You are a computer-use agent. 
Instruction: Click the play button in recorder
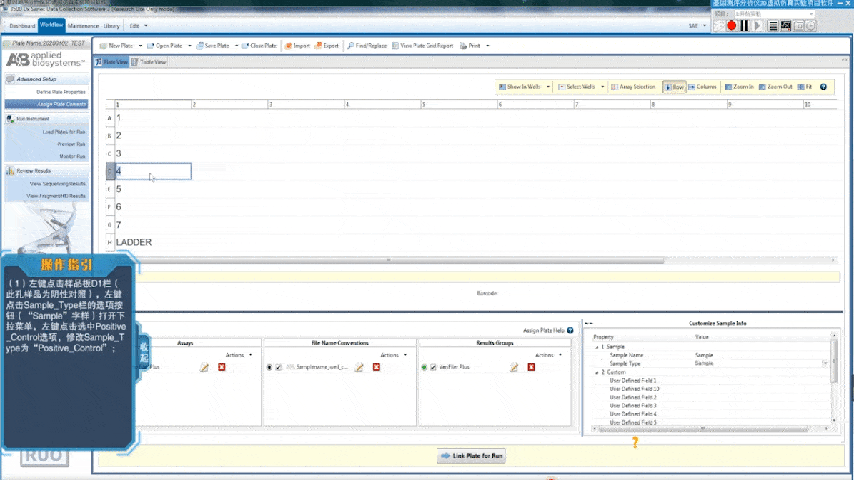[x=758, y=26]
